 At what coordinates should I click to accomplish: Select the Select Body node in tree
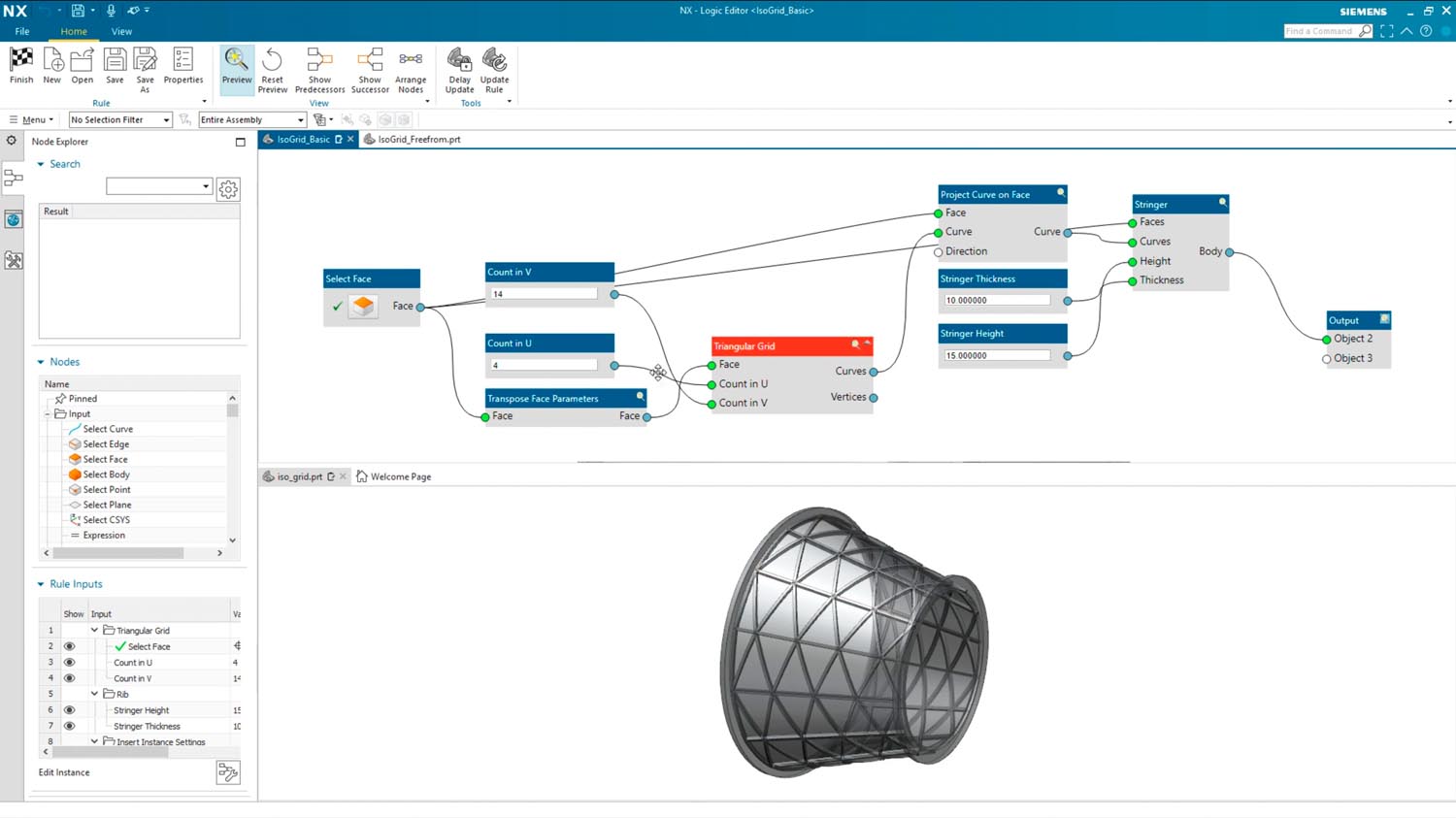[106, 474]
